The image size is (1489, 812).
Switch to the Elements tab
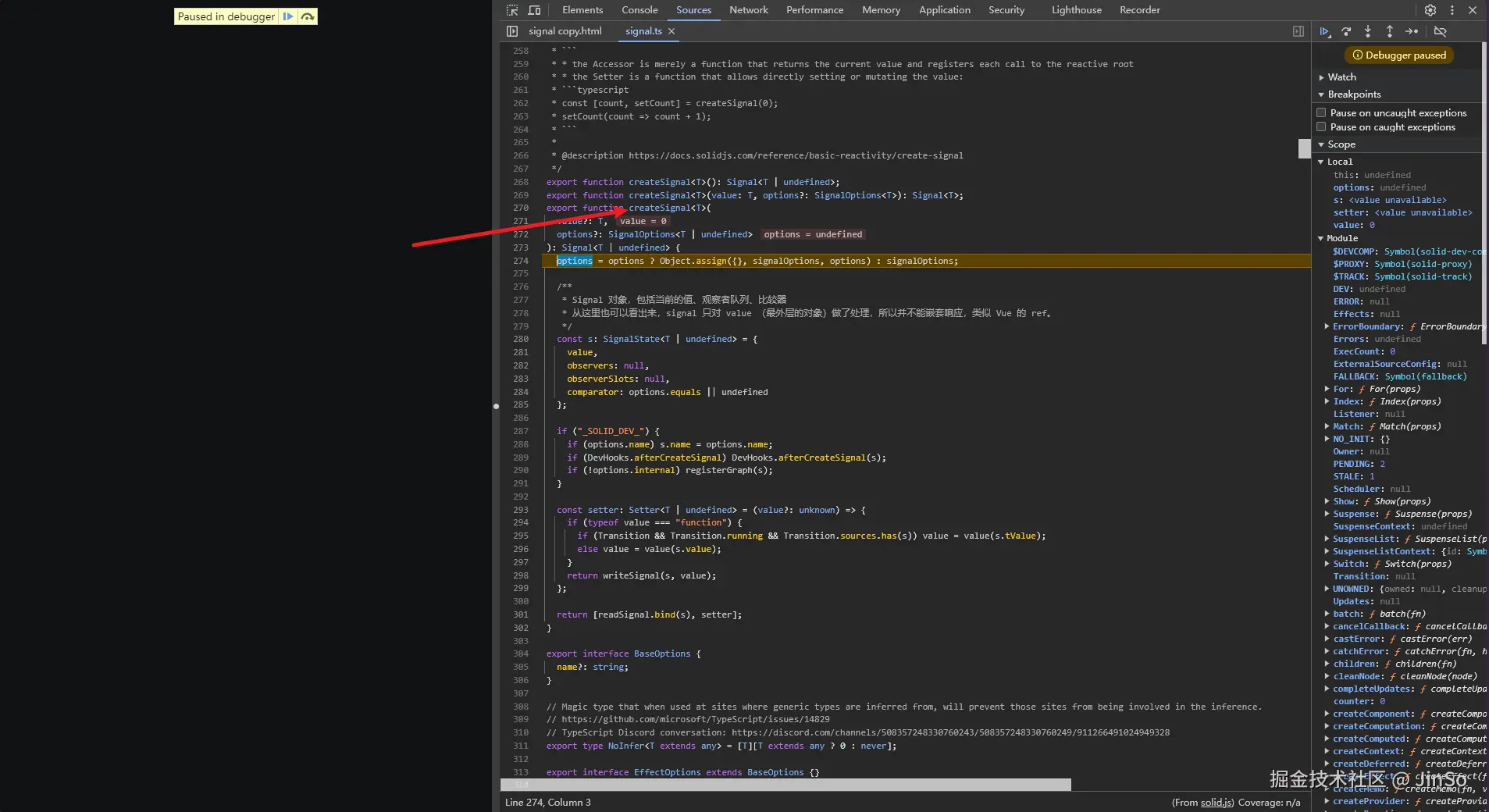point(582,10)
